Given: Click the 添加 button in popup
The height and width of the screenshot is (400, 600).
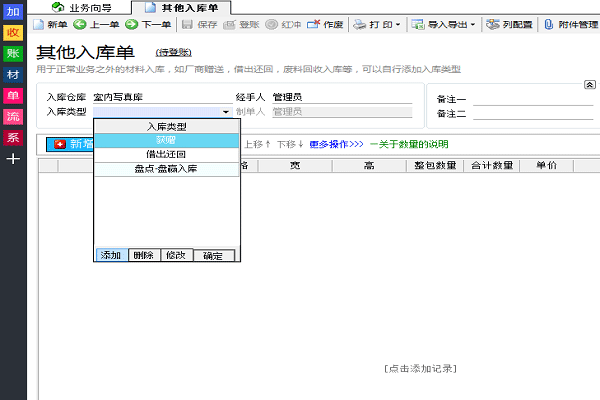Looking at the screenshot, I should 111,255.
